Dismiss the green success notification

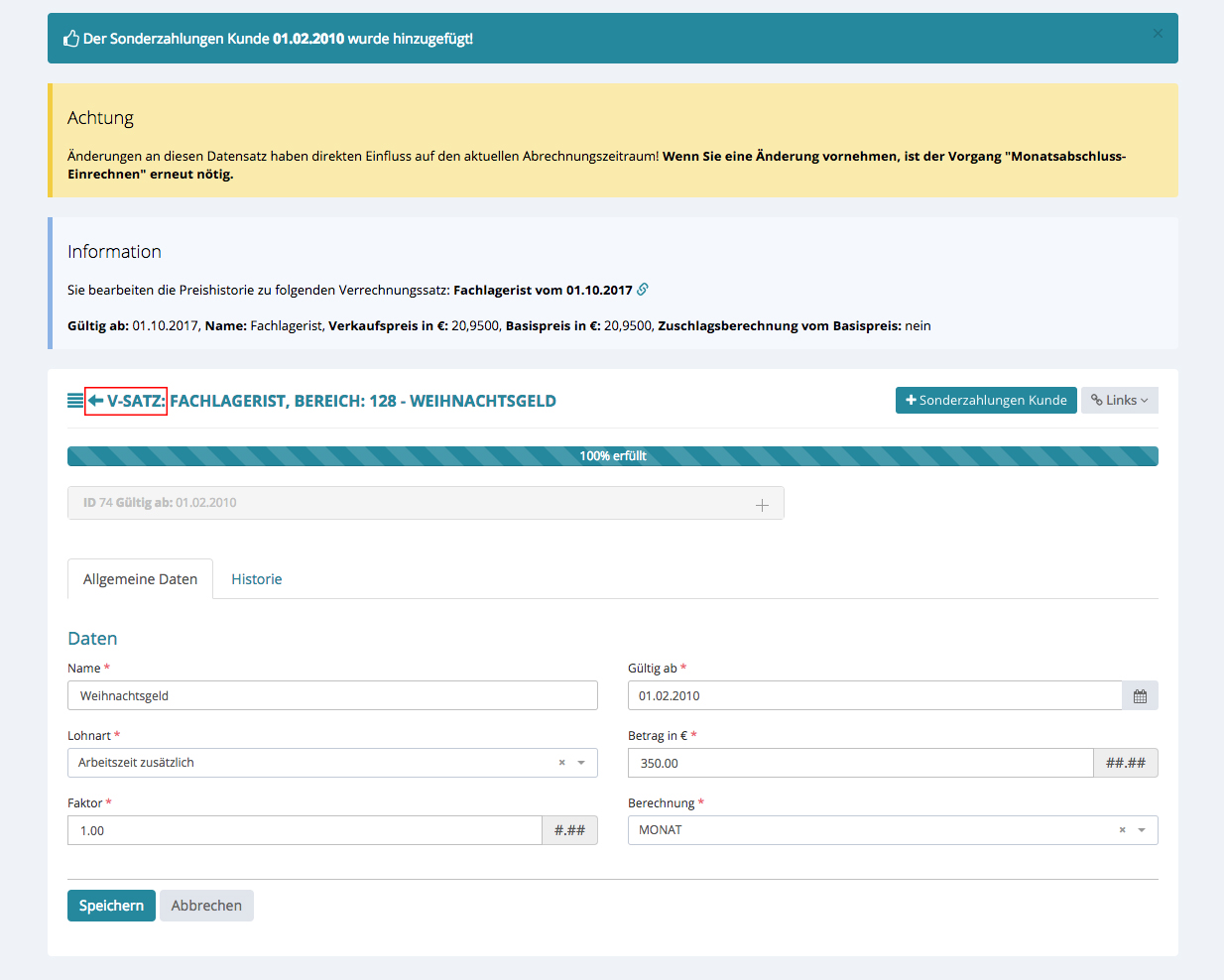pos(1158,34)
